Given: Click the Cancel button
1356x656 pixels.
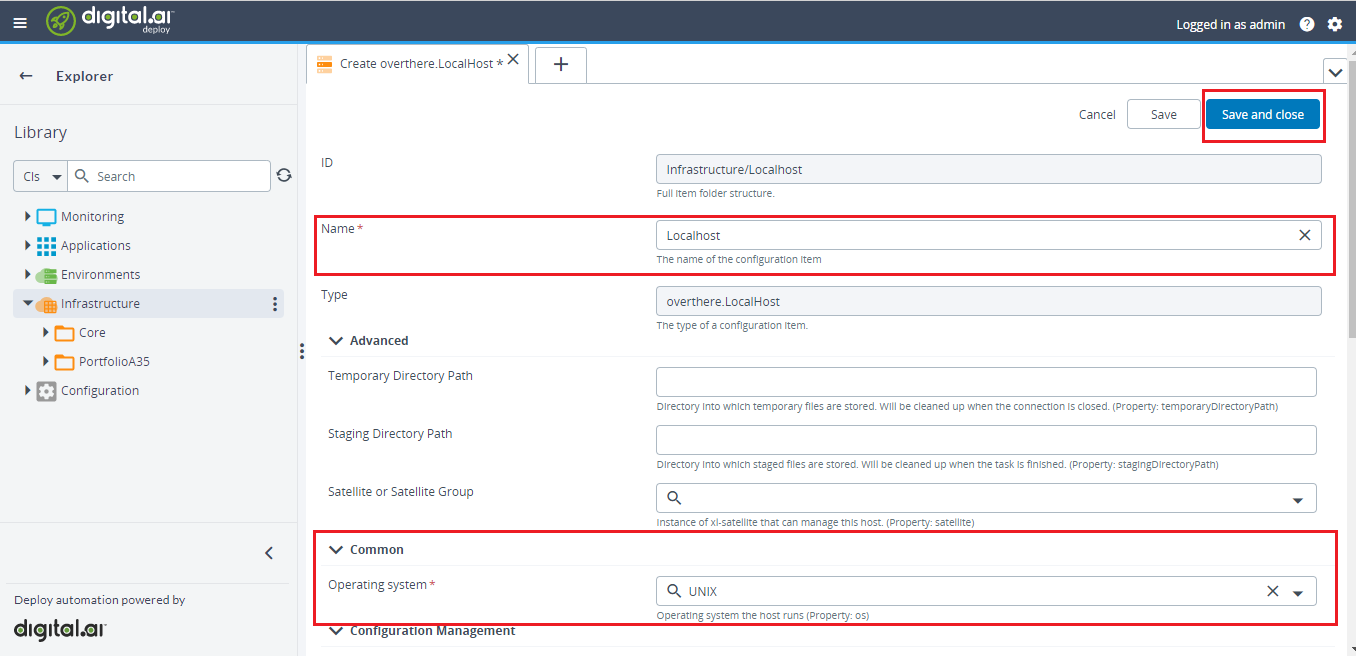Looking at the screenshot, I should (x=1097, y=114).
